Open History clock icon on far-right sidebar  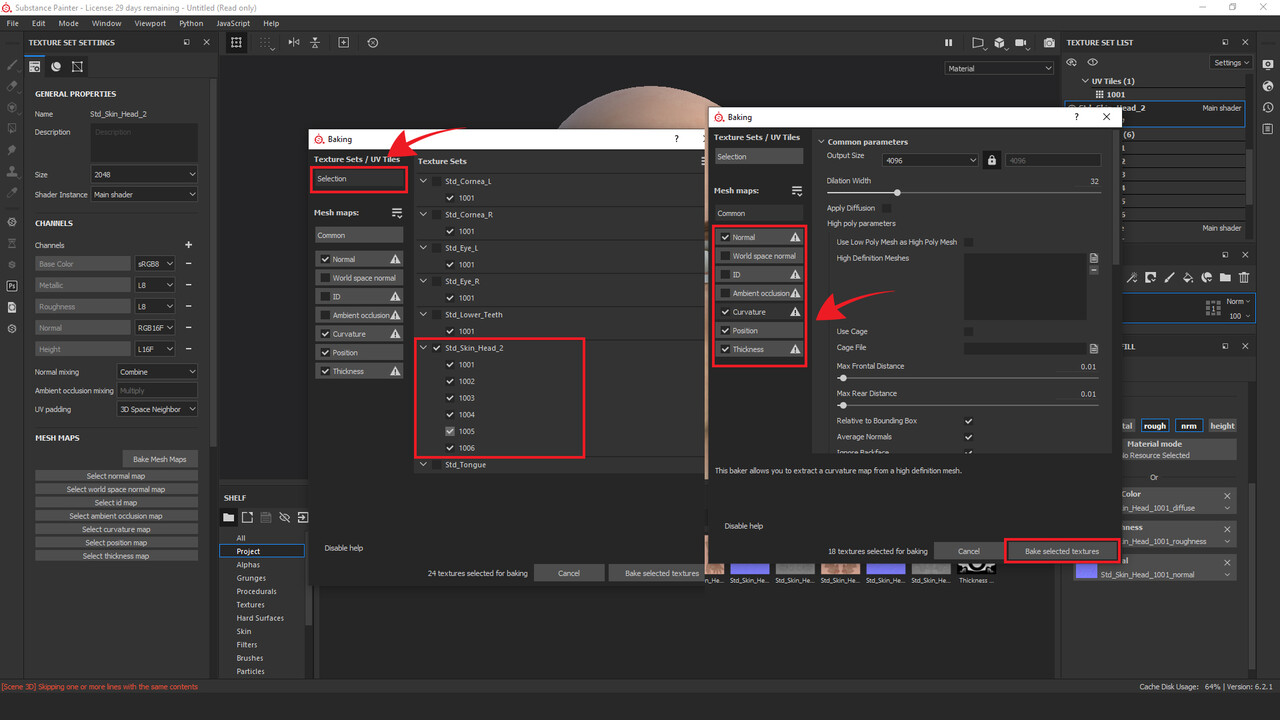coord(1269,107)
